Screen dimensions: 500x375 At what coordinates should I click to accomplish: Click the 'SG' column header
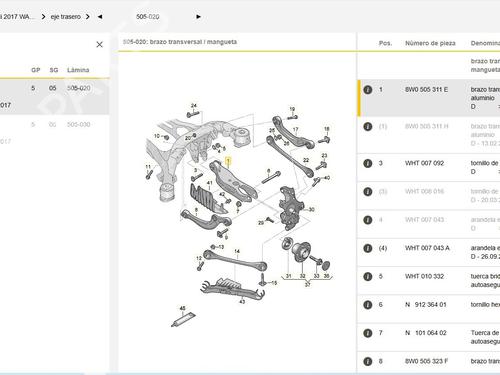(x=54, y=70)
